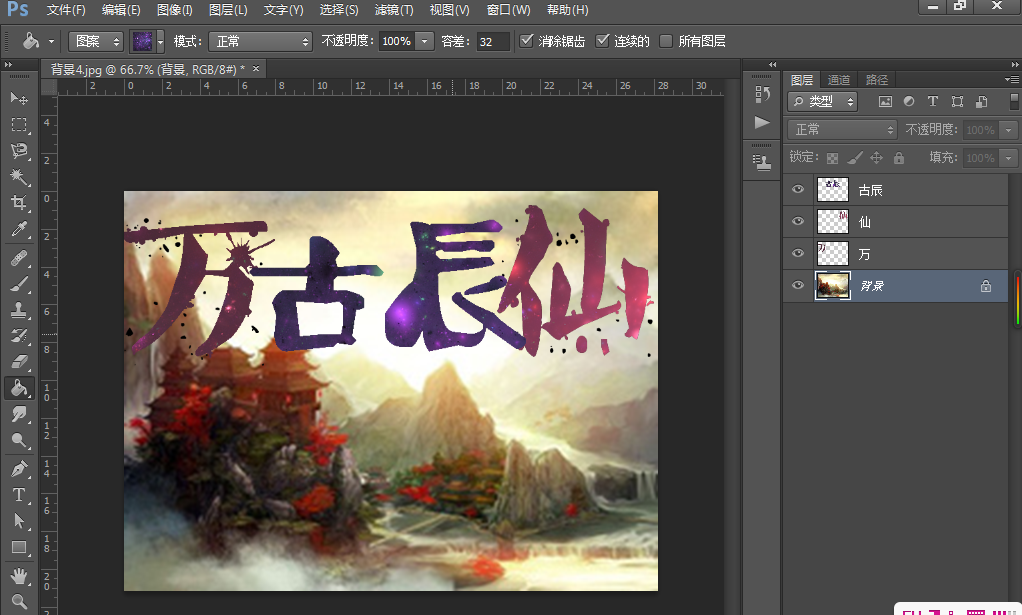Select the Clone Stamp tool
The image size is (1022, 615).
(x=19, y=309)
